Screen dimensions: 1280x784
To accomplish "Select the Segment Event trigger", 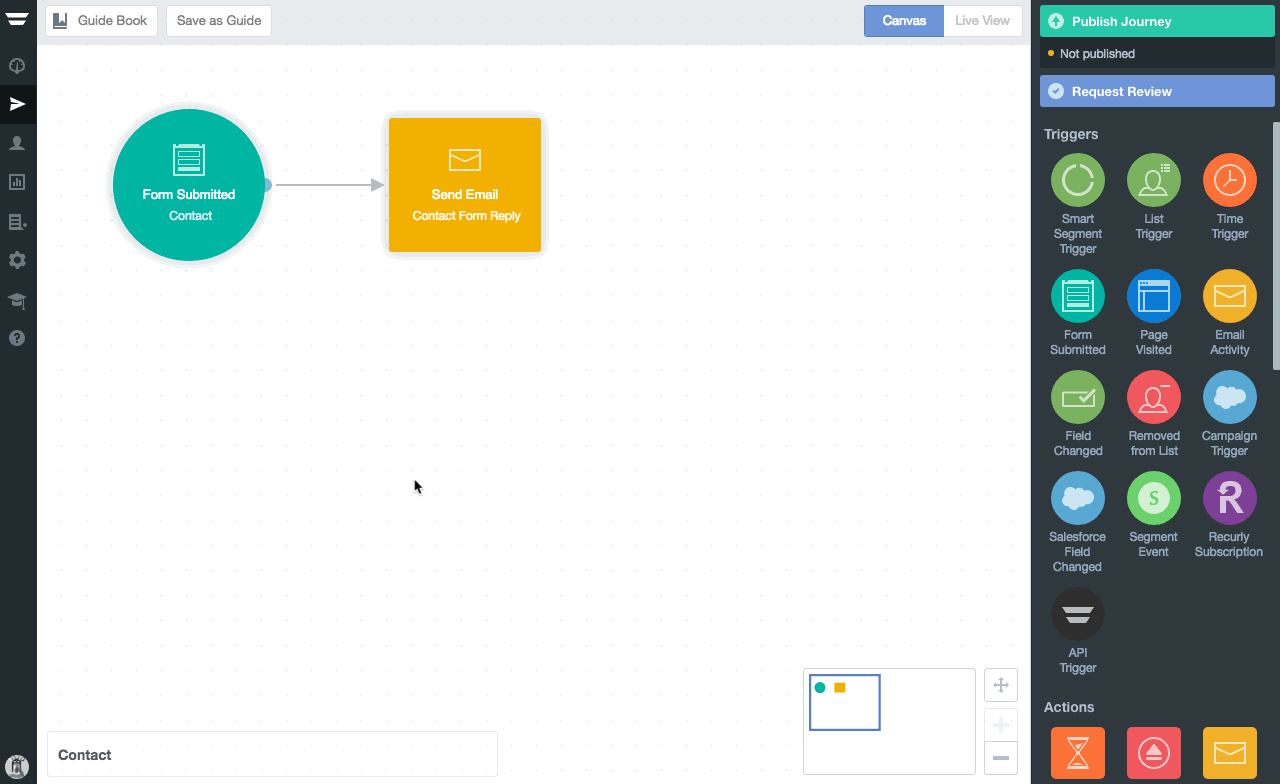I will click(1153, 498).
